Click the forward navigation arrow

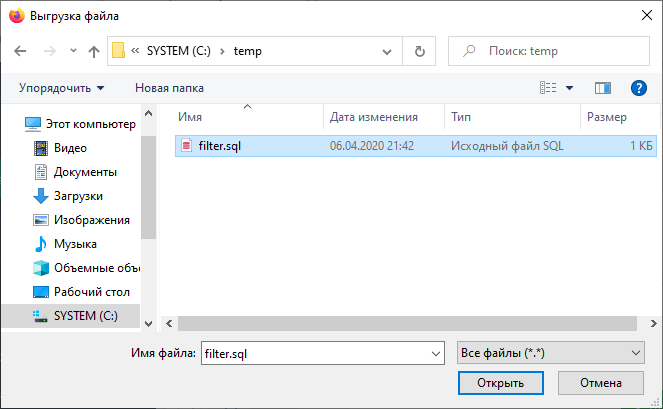point(49,51)
